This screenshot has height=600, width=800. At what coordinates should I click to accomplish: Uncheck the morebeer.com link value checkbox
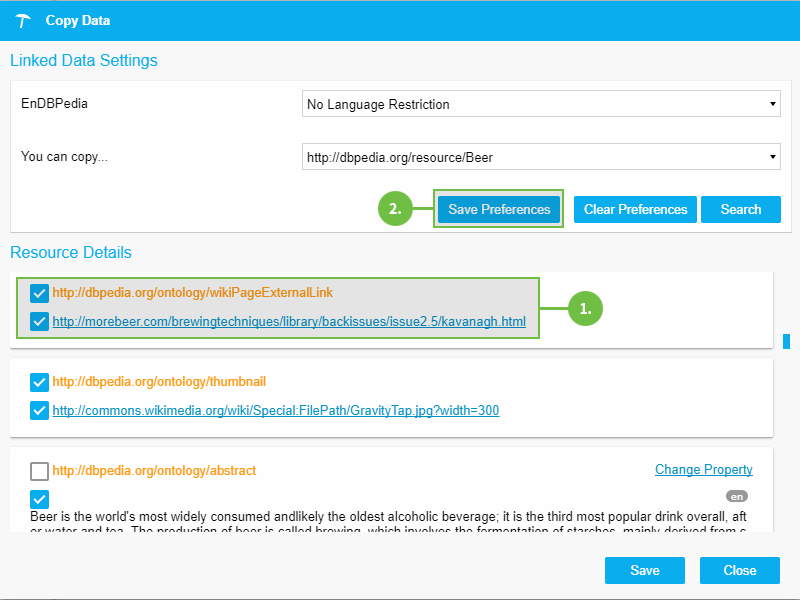pyautogui.click(x=39, y=322)
